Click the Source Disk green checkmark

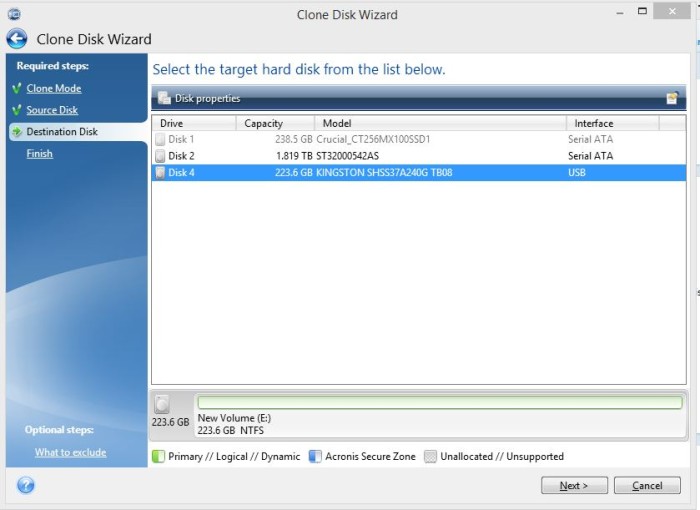pyautogui.click(x=17, y=109)
